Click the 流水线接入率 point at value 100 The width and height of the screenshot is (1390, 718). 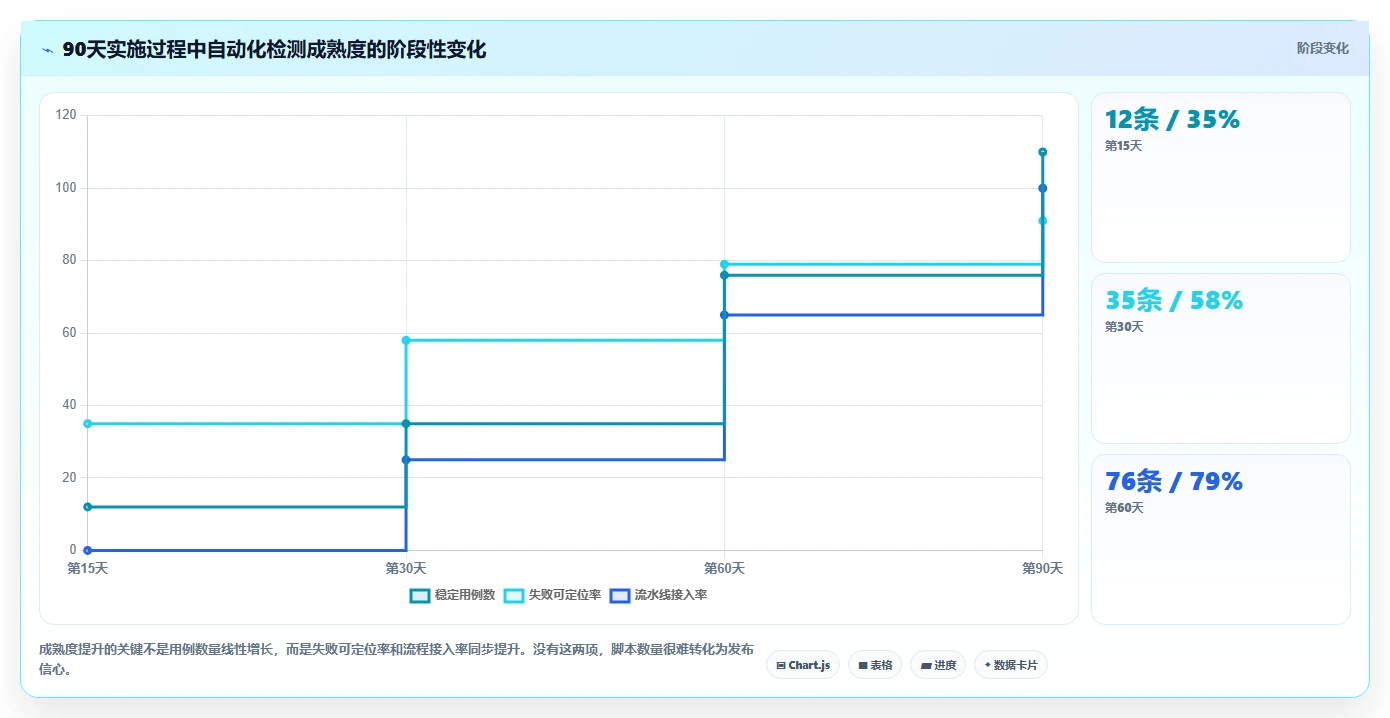1042,188
